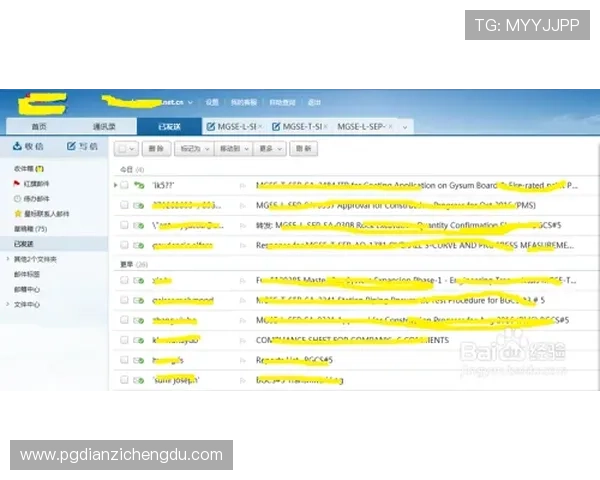Open the 设置 settings link
This screenshot has width=600, height=480.
pos(212,102)
